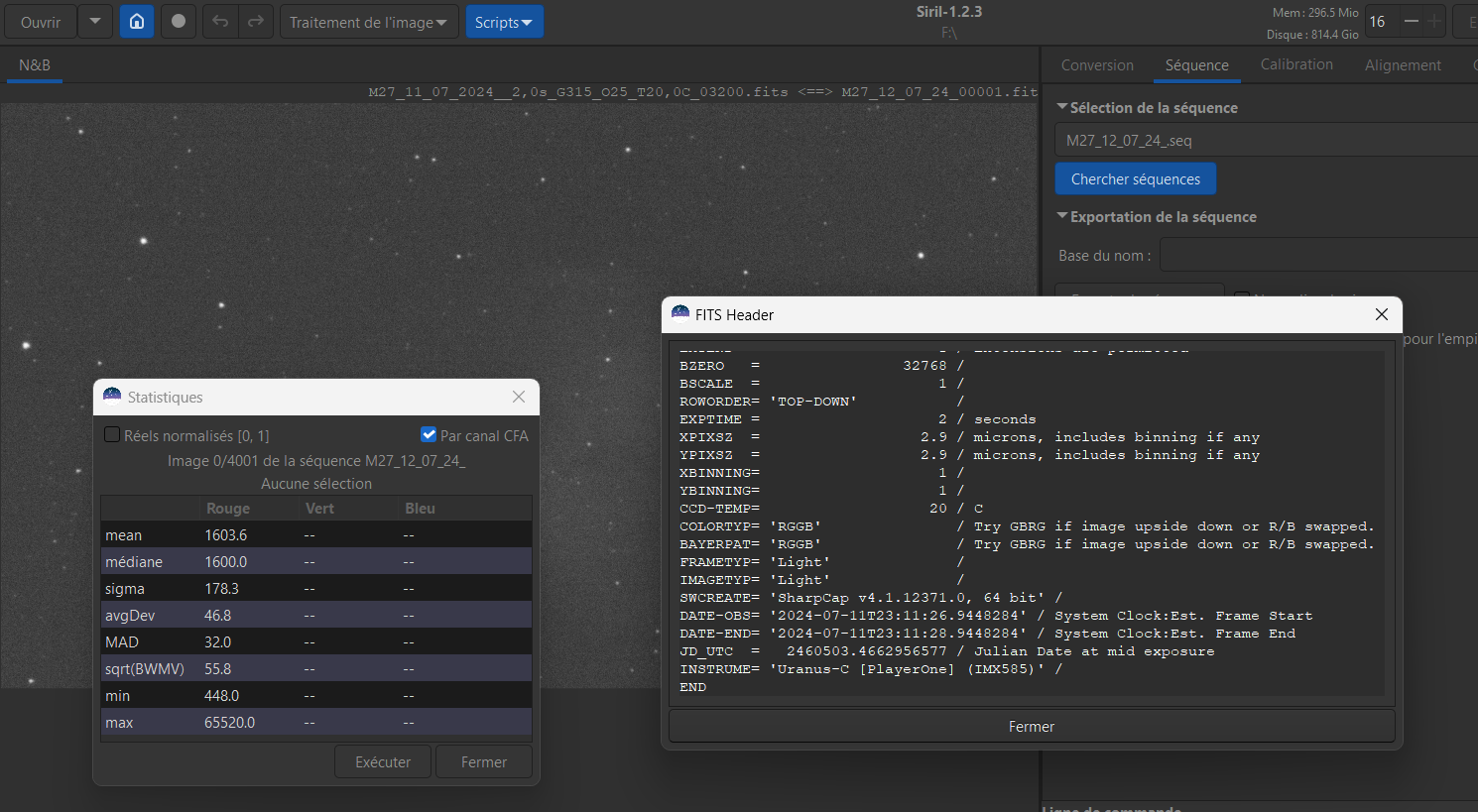The width and height of the screenshot is (1478, 812).
Task: Switch to the Conversion tab
Action: (x=1097, y=65)
